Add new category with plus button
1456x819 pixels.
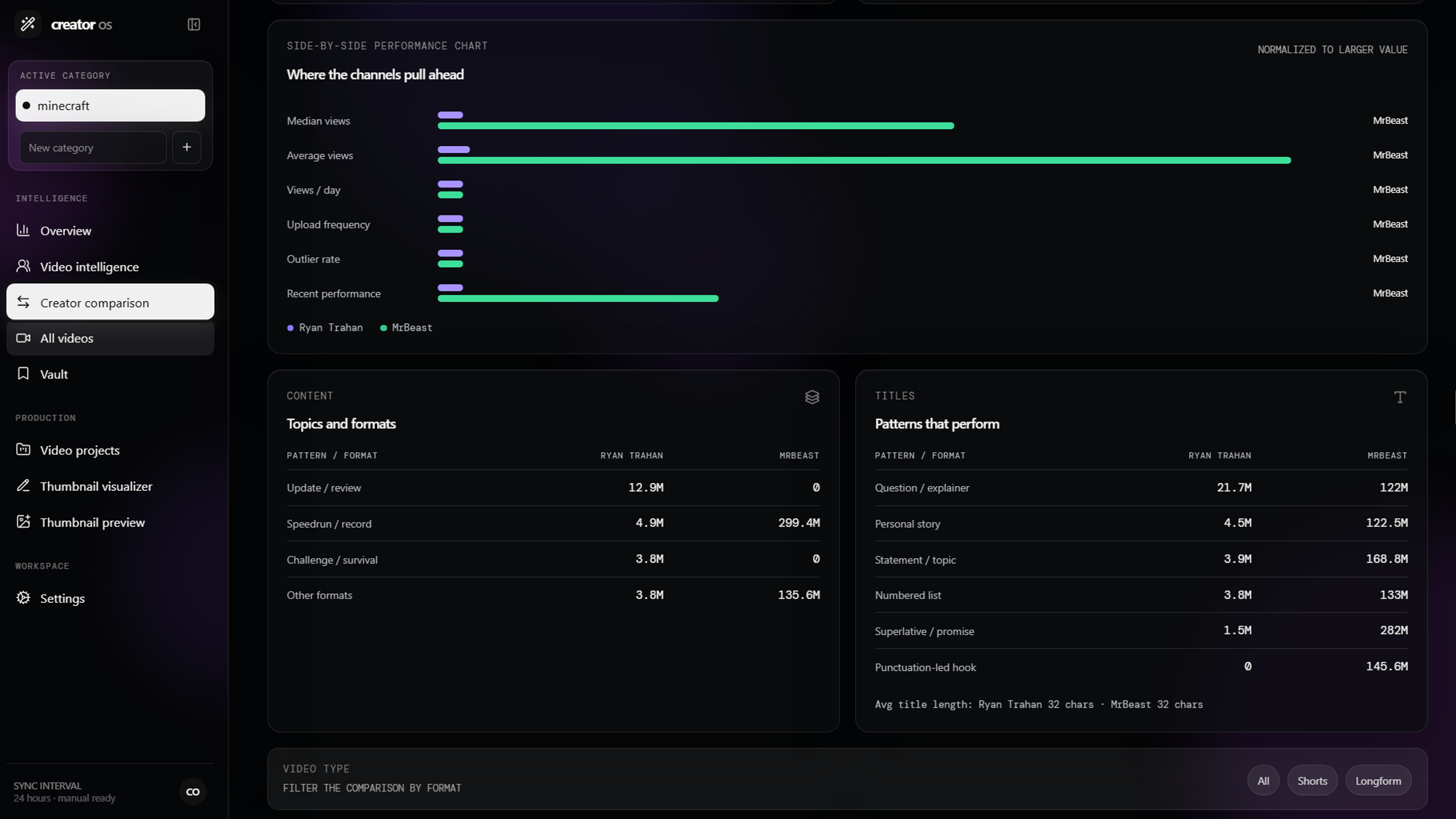click(x=187, y=147)
